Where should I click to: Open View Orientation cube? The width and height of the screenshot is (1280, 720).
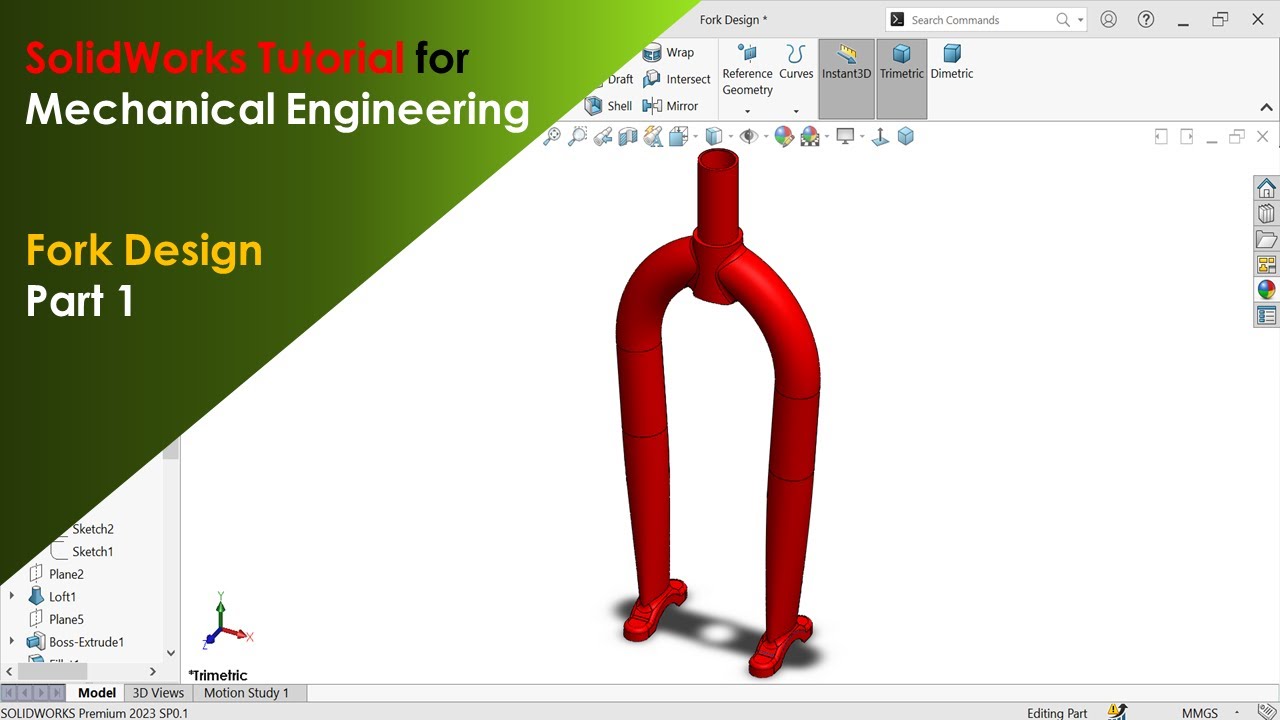679,137
